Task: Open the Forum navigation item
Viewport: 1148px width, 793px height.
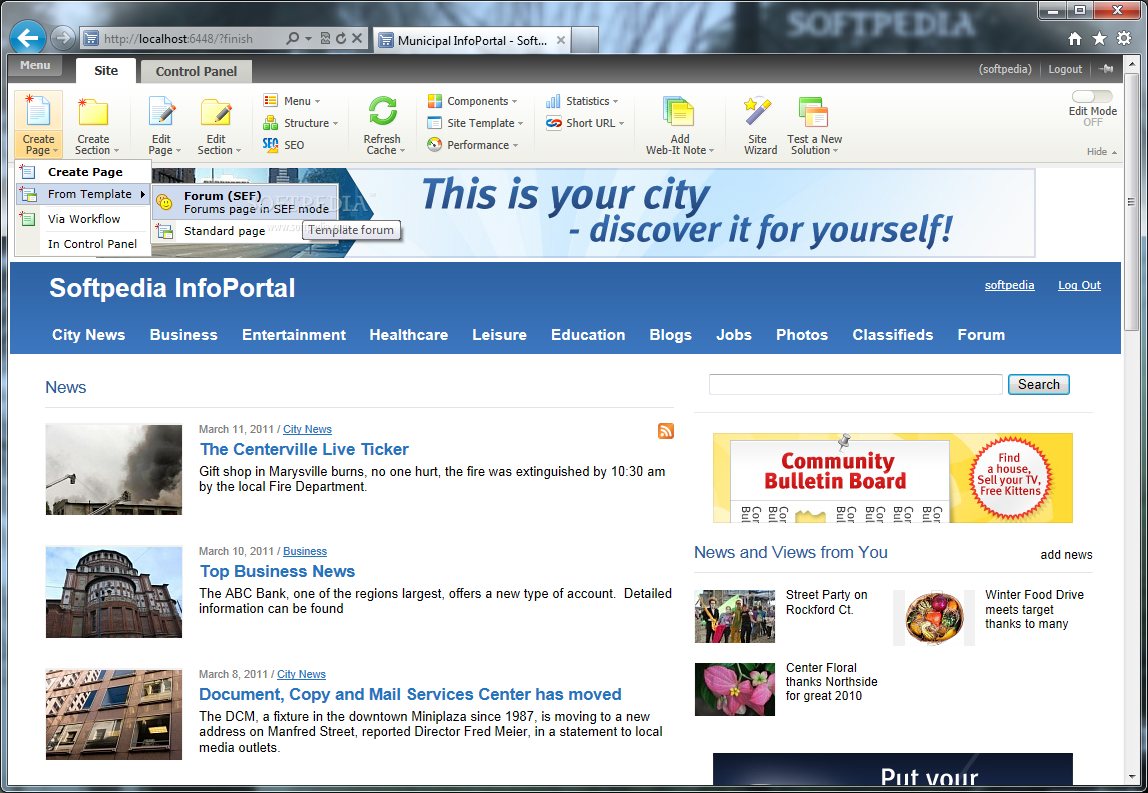Action: [981, 335]
